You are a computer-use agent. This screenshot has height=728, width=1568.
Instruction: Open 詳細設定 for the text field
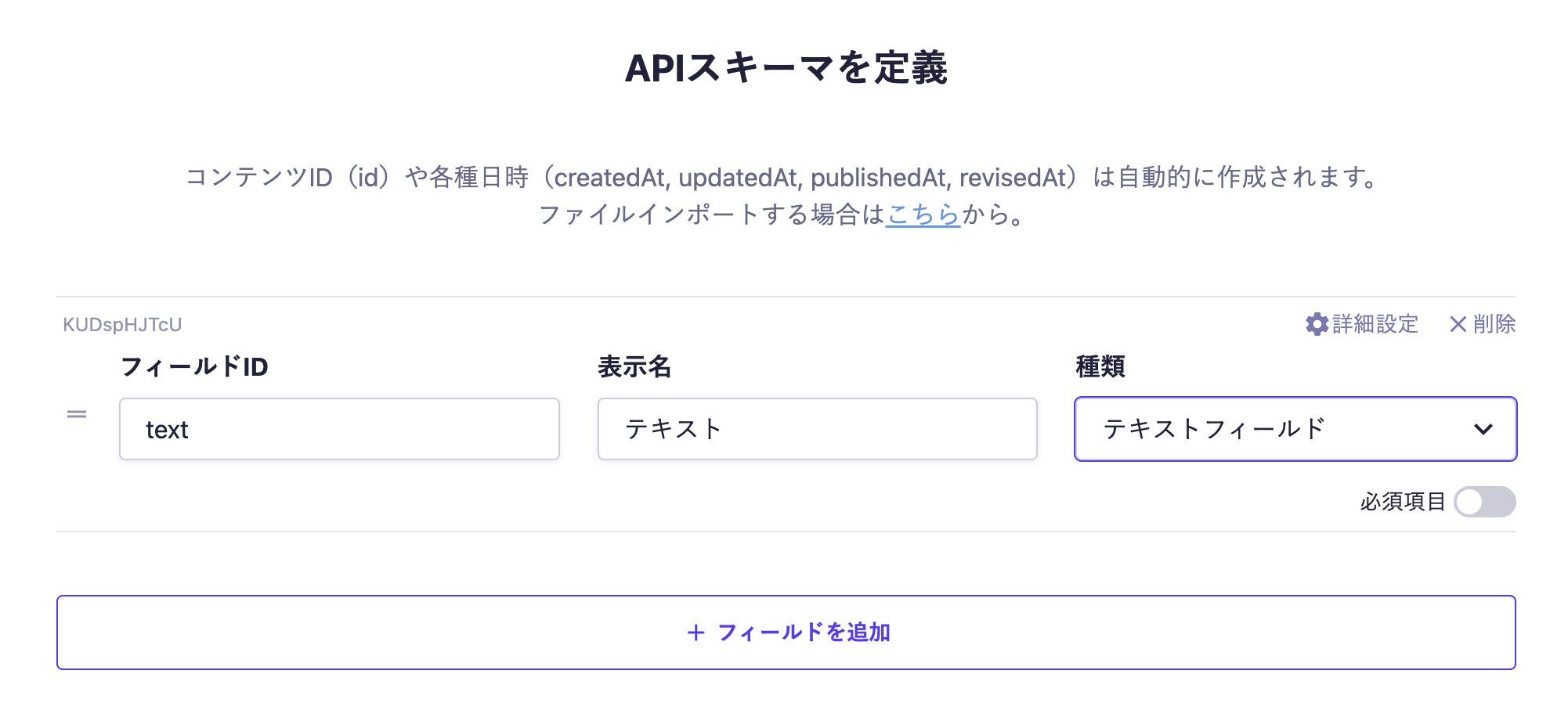pyautogui.click(x=1375, y=324)
